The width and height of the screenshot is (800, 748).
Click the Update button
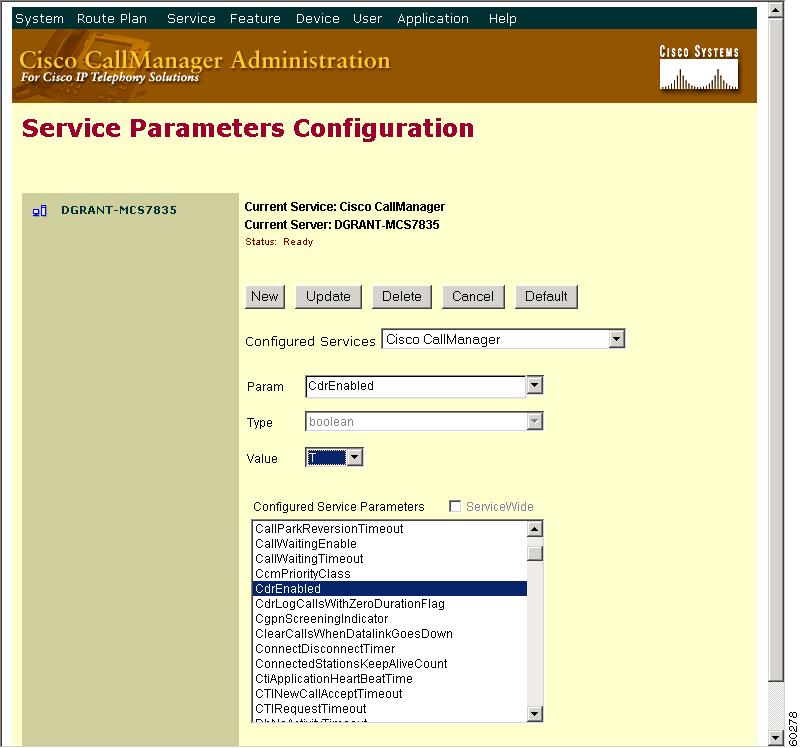coord(328,296)
